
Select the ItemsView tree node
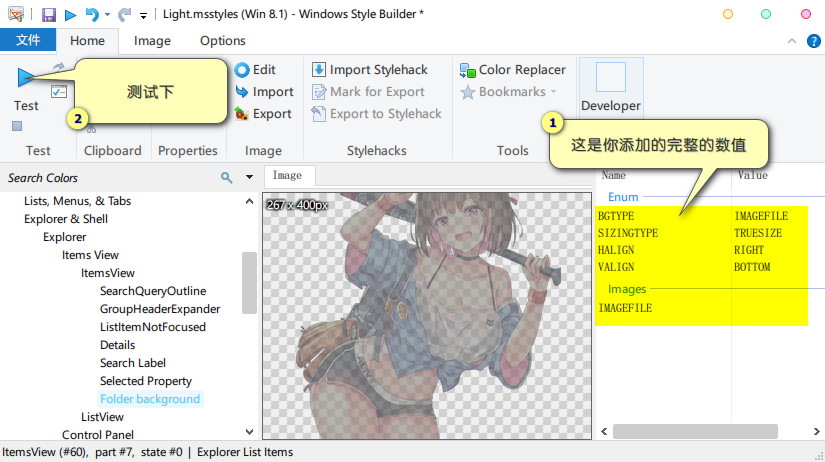pos(108,273)
